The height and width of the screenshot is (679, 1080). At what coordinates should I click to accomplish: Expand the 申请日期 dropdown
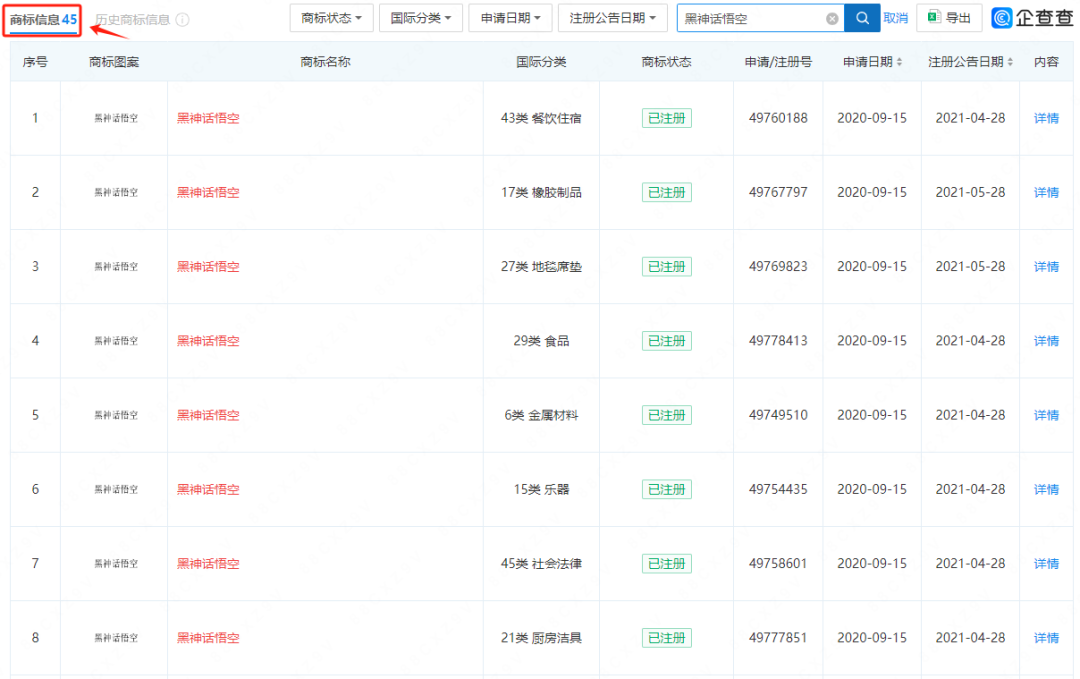(x=510, y=18)
